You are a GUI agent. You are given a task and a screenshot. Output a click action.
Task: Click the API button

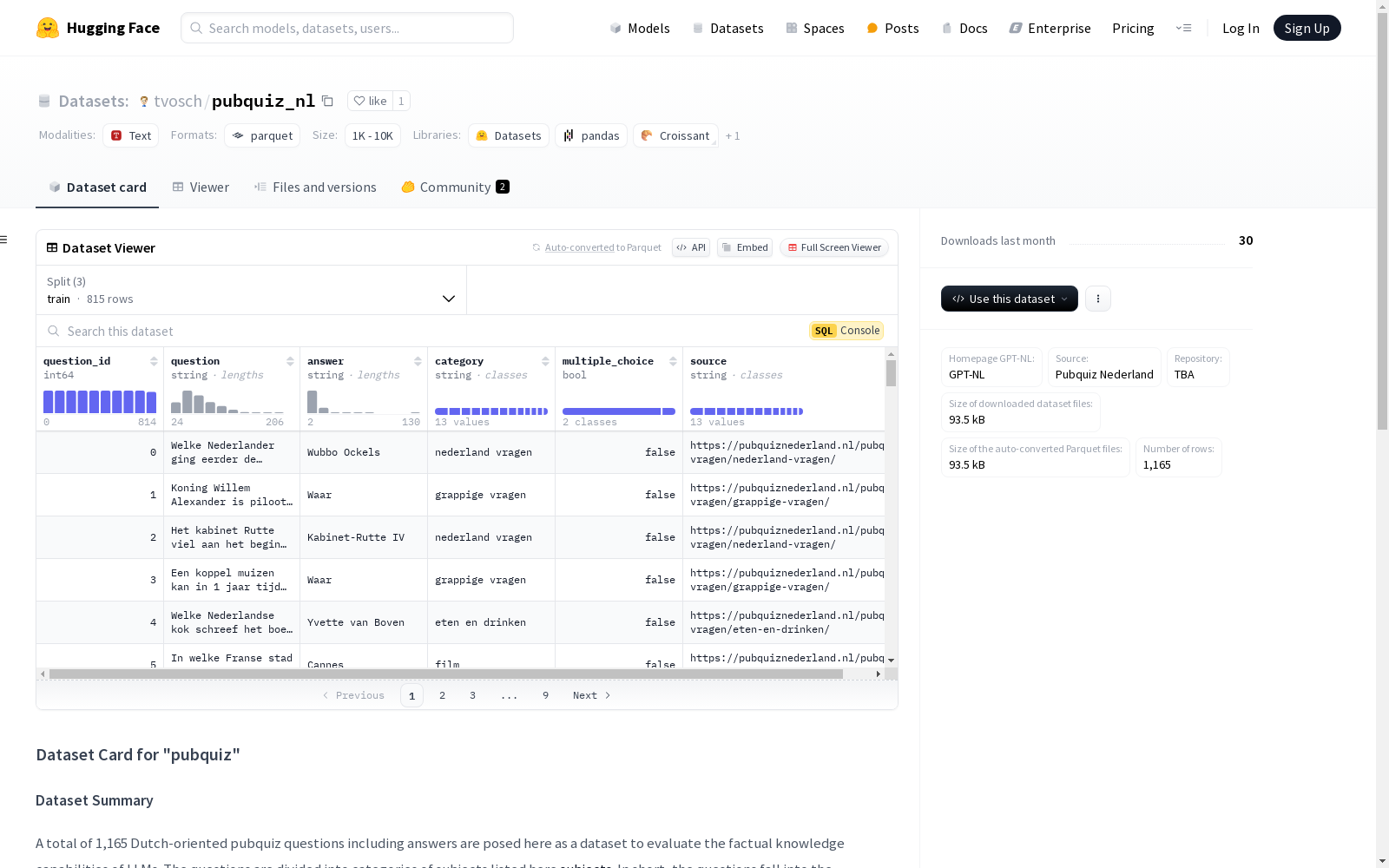tap(691, 247)
